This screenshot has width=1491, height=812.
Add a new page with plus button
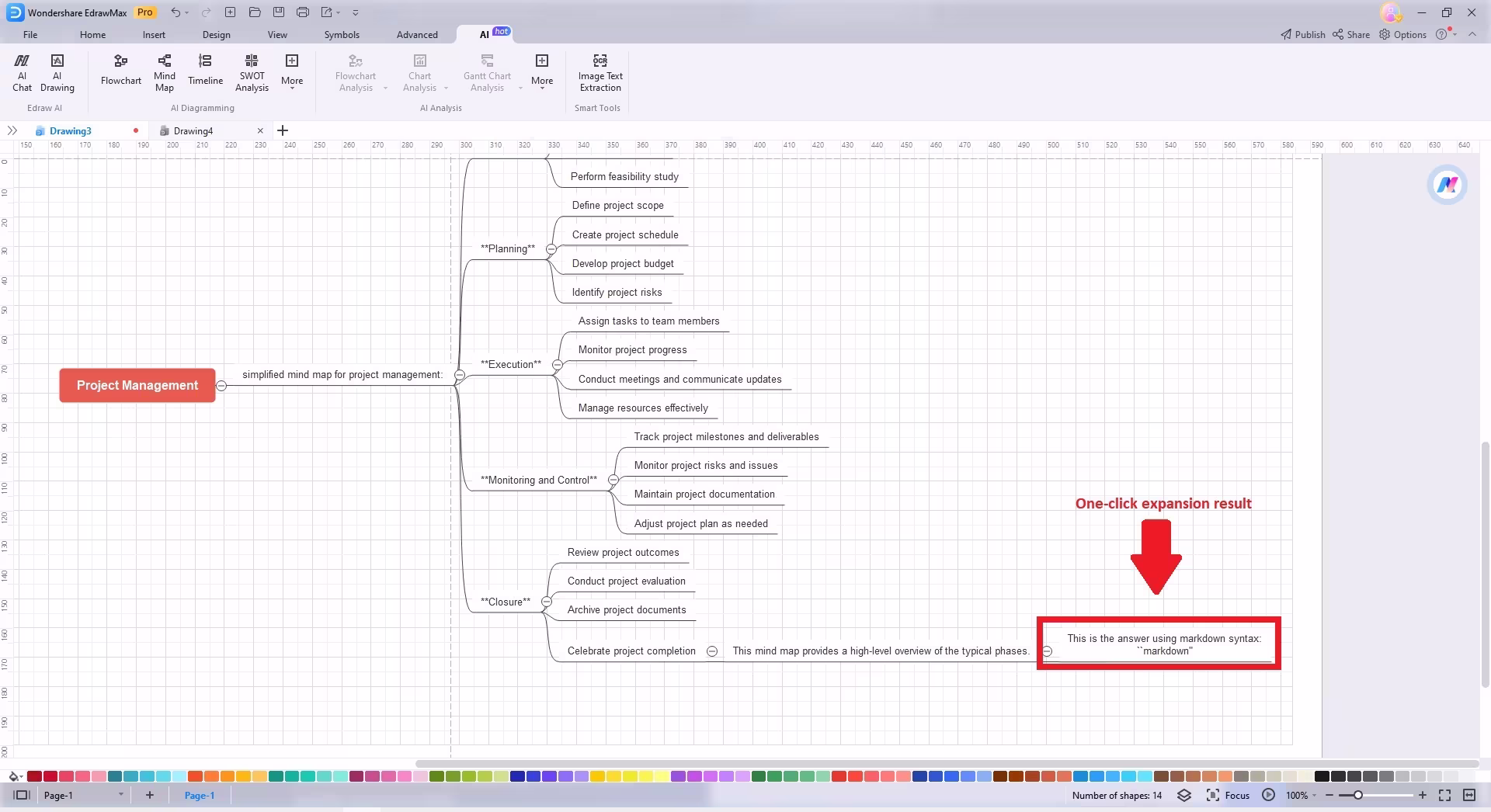tap(150, 796)
